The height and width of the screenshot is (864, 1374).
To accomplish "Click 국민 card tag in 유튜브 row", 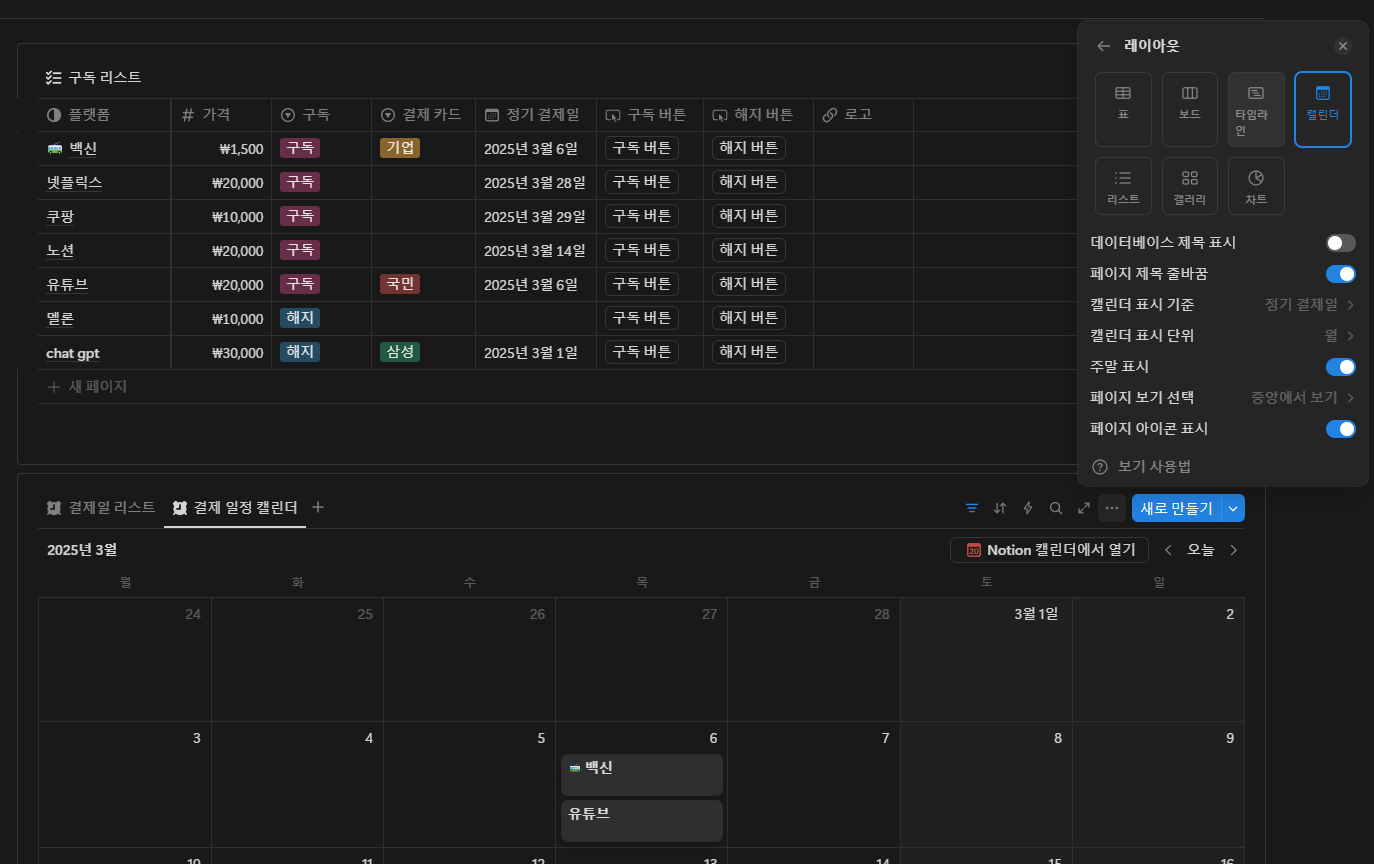I will pyautogui.click(x=400, y=284).
